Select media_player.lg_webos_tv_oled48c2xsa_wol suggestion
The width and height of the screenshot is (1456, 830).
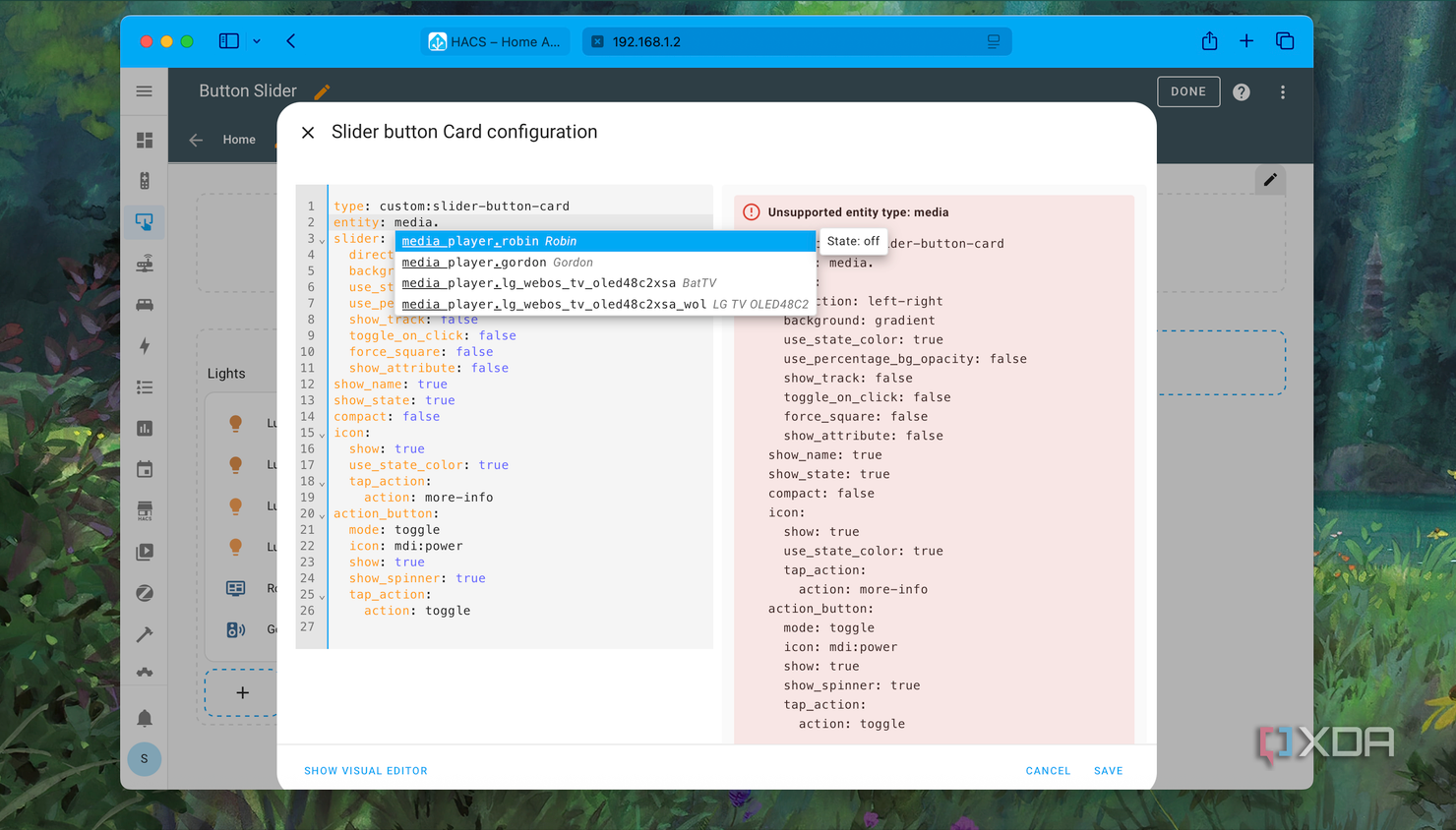coord(605,304)
